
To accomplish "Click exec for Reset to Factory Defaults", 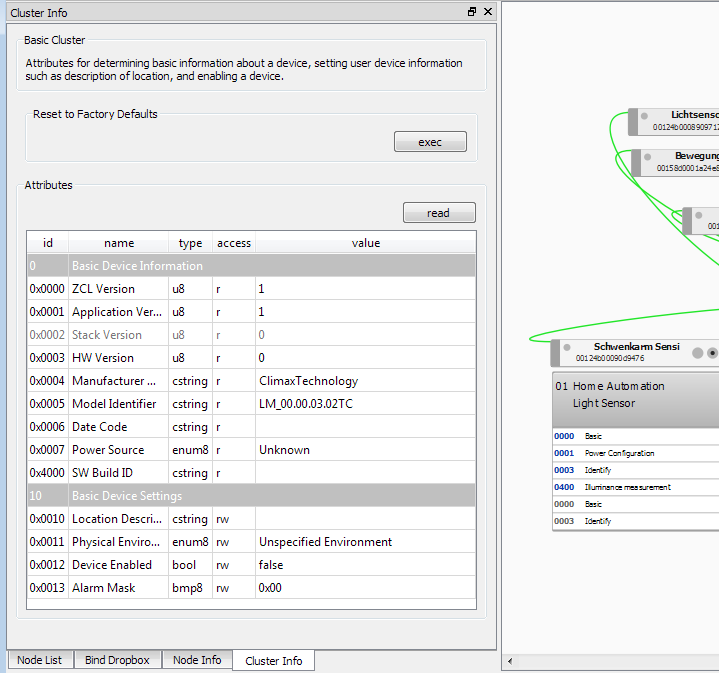I will (430, 142).
